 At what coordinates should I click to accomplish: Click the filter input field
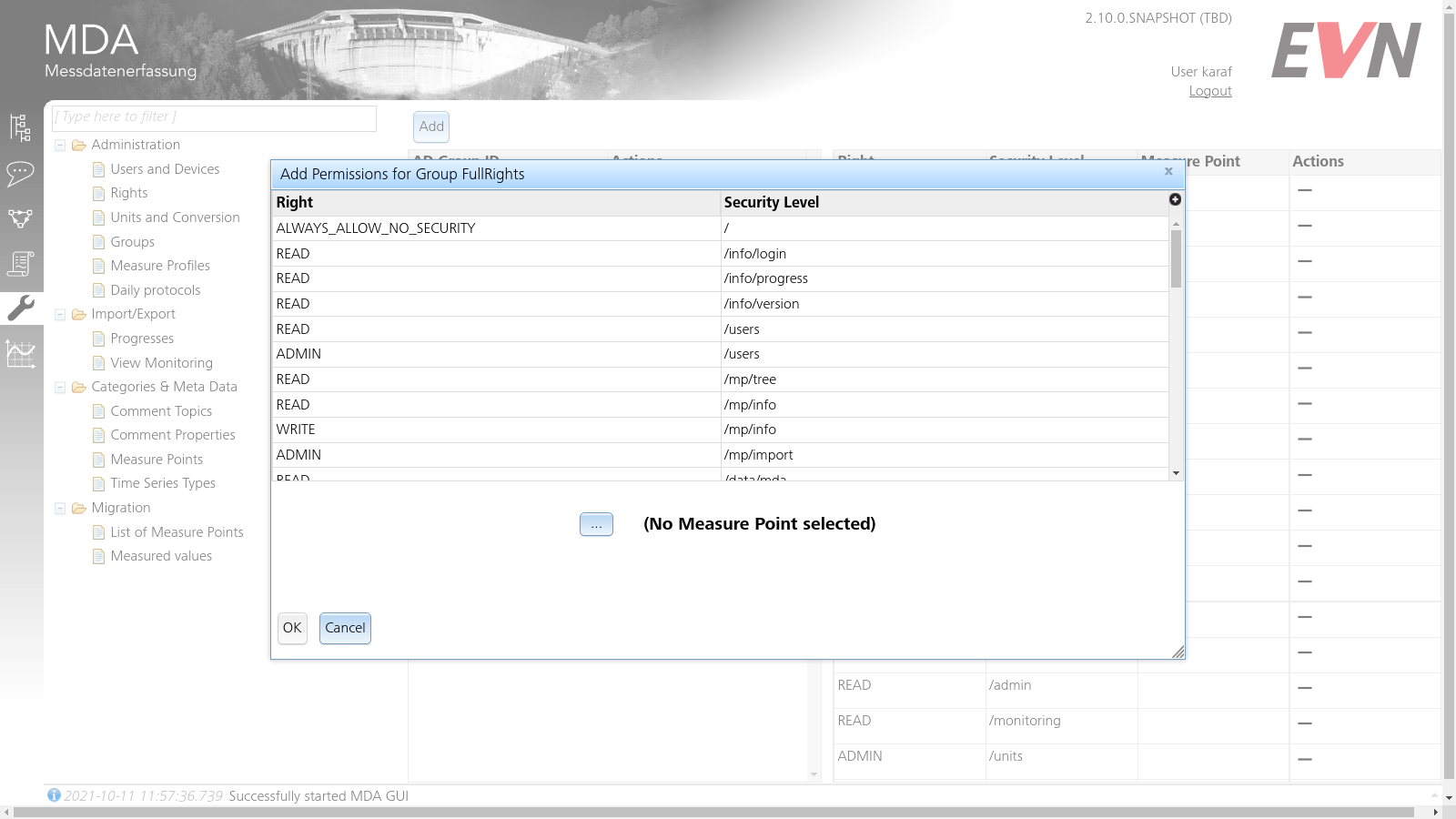(214, 116)
